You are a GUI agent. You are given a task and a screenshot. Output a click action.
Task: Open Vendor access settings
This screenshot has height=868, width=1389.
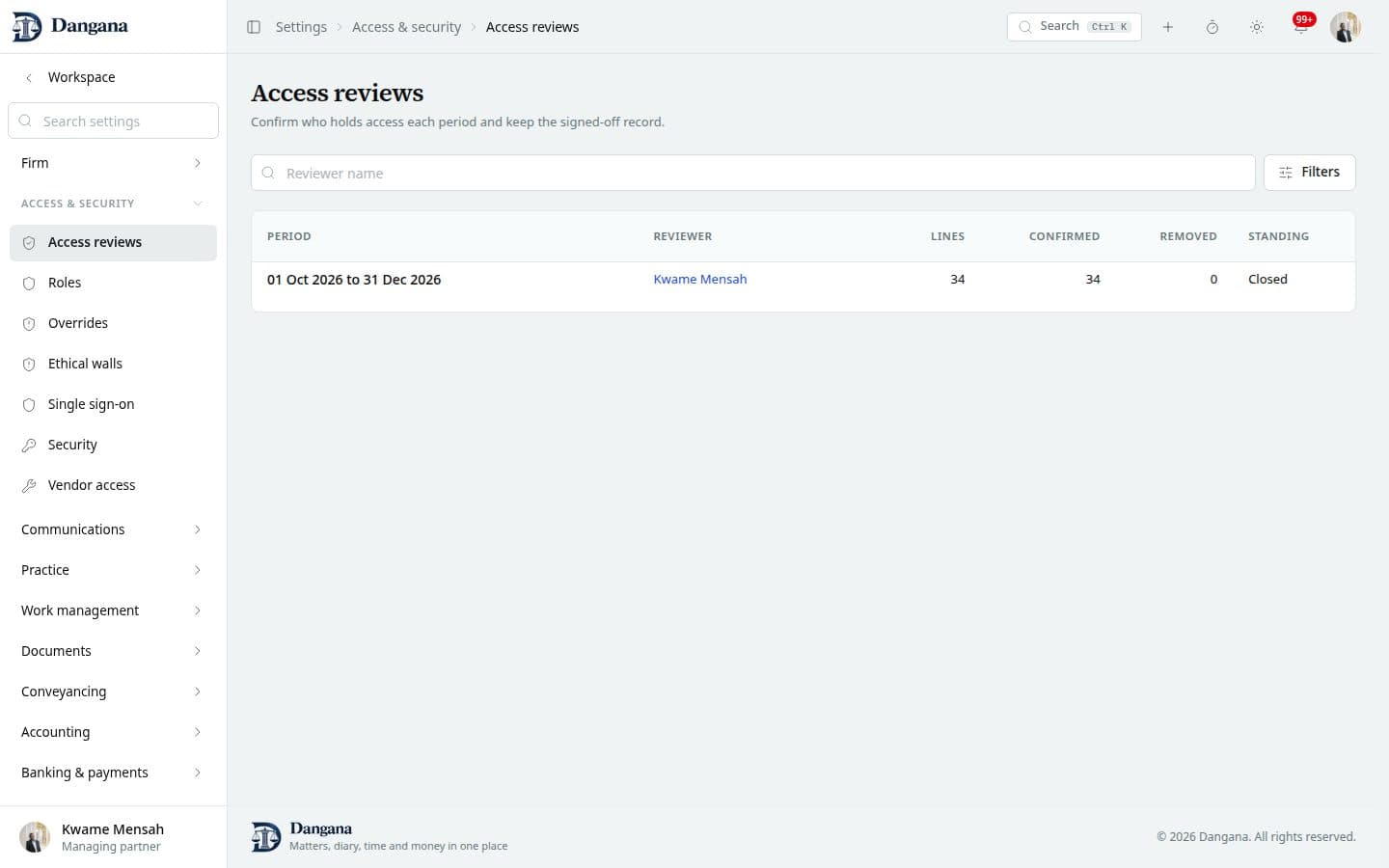pos(113,485)
